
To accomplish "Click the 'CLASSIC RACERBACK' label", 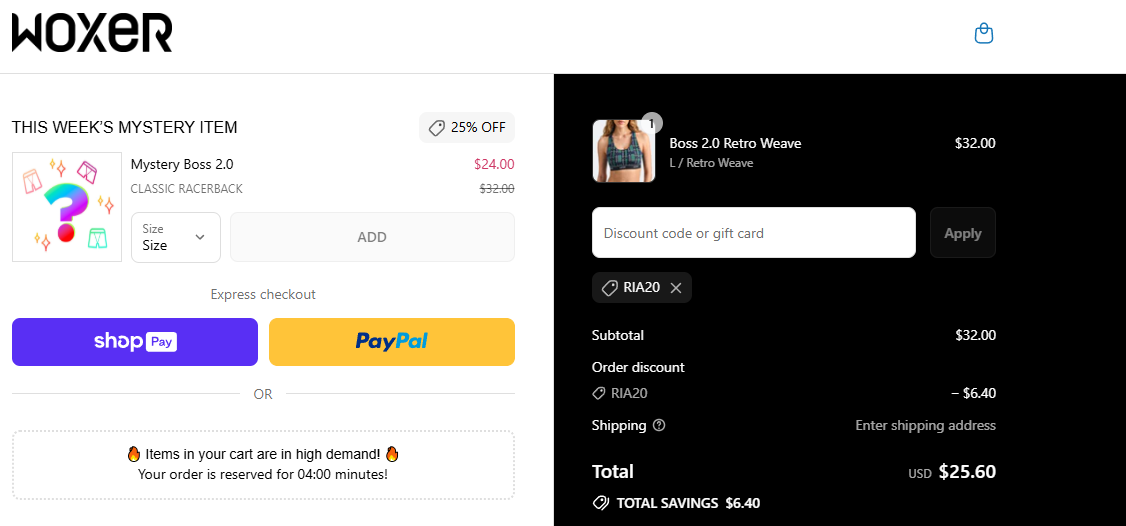I will [x=187, y=189].
